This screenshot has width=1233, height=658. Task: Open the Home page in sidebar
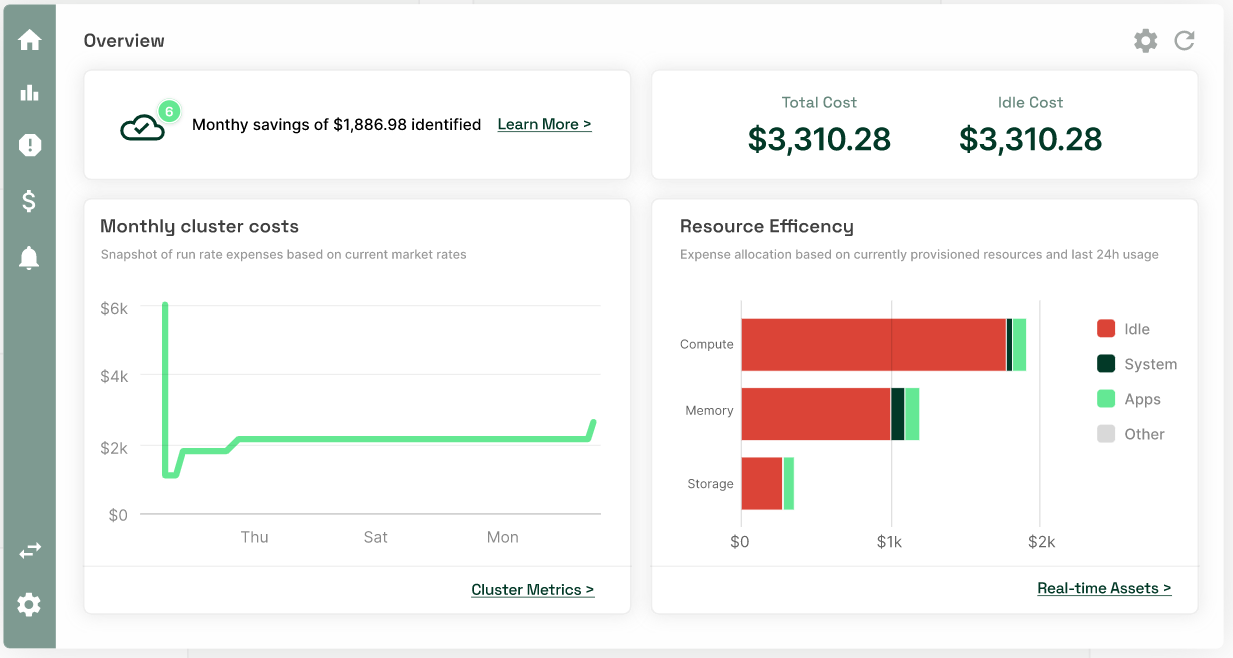[x=29, y=40]
